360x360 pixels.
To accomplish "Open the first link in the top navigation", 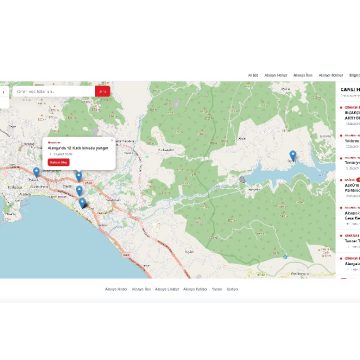I will [x=253, y=75].
